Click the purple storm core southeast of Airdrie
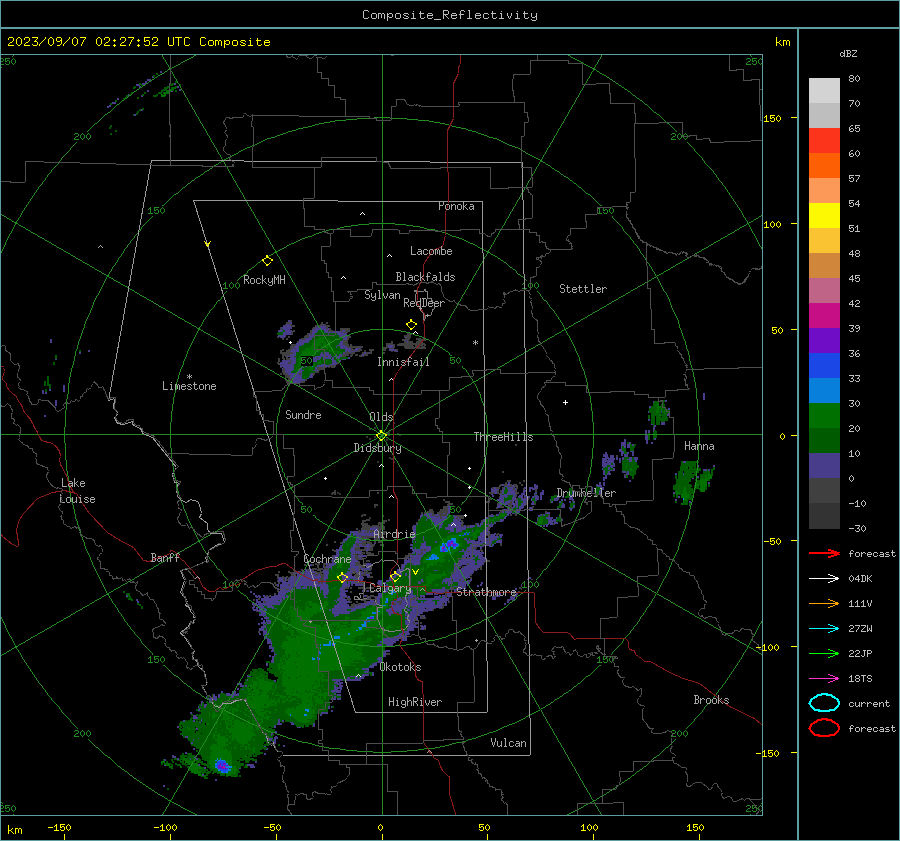Viewport: 900px width, 841px height. pyautogui.click(x=449, y=544)
